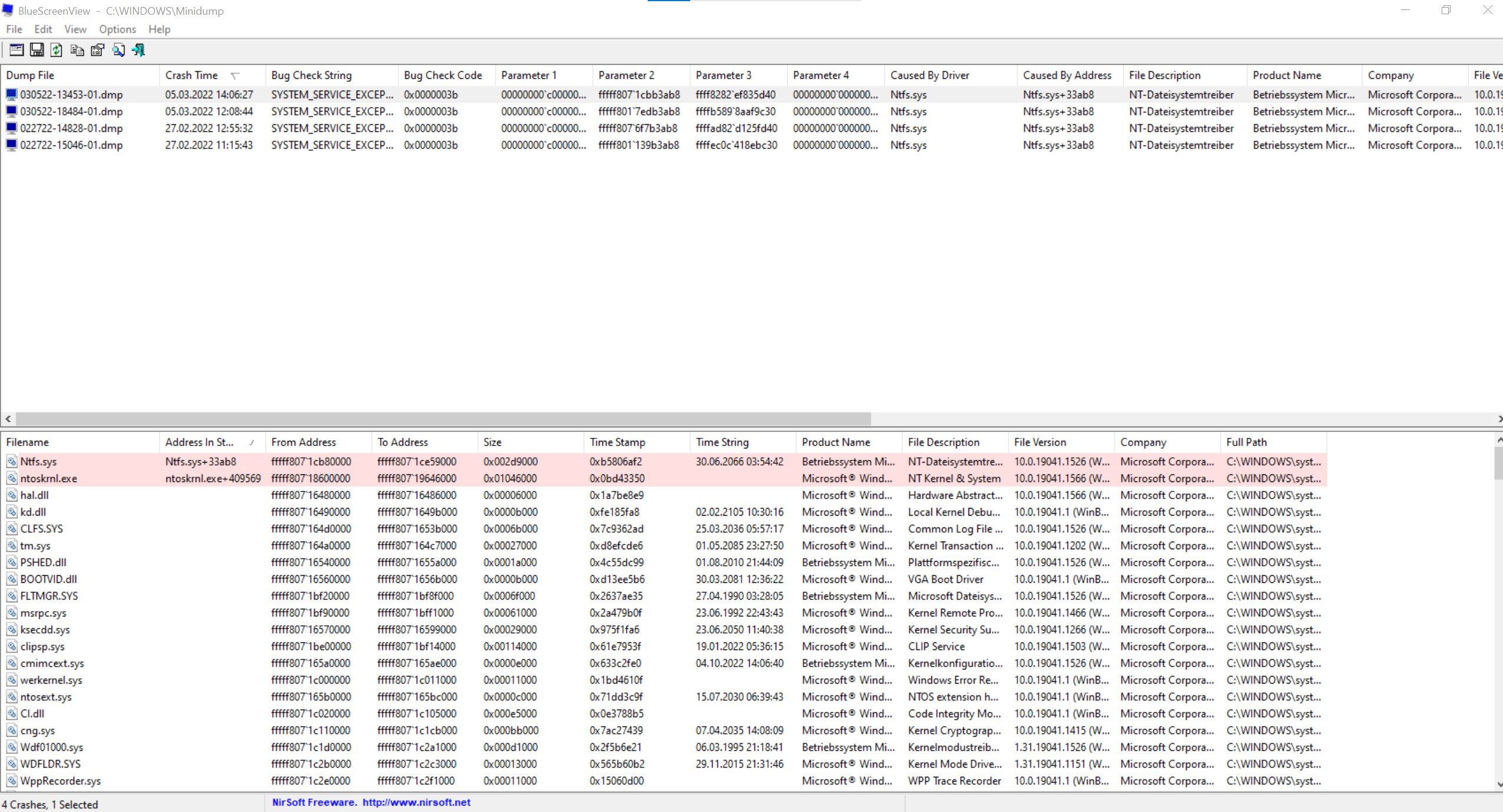The width and height of the screenshot is (1503, 812).
Task: Click the upper pane scroll left arrow
Action: (x=8, y=419)
